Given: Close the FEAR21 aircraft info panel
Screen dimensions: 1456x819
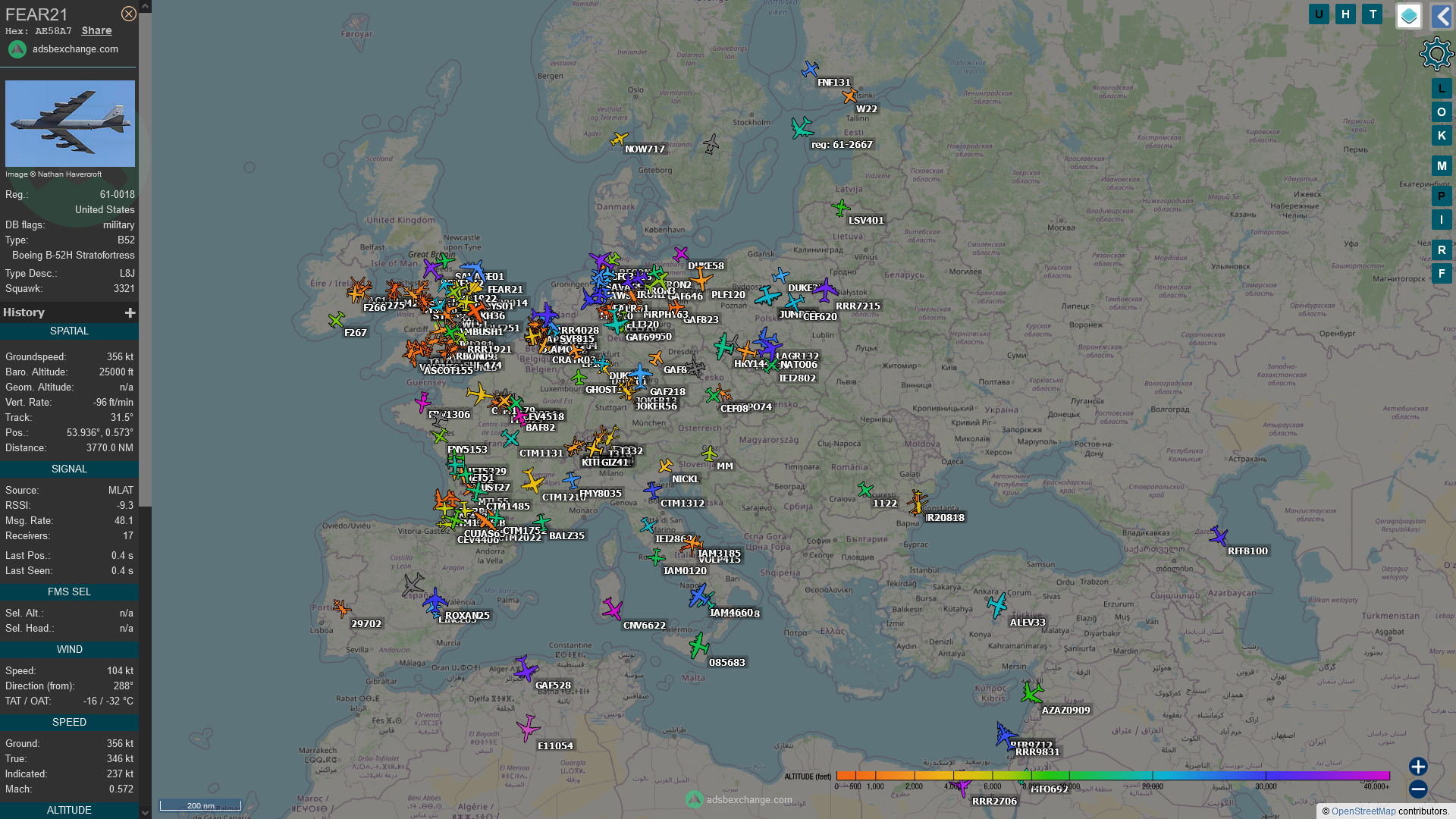Looking at the screenshot, I should click(129, 14).
